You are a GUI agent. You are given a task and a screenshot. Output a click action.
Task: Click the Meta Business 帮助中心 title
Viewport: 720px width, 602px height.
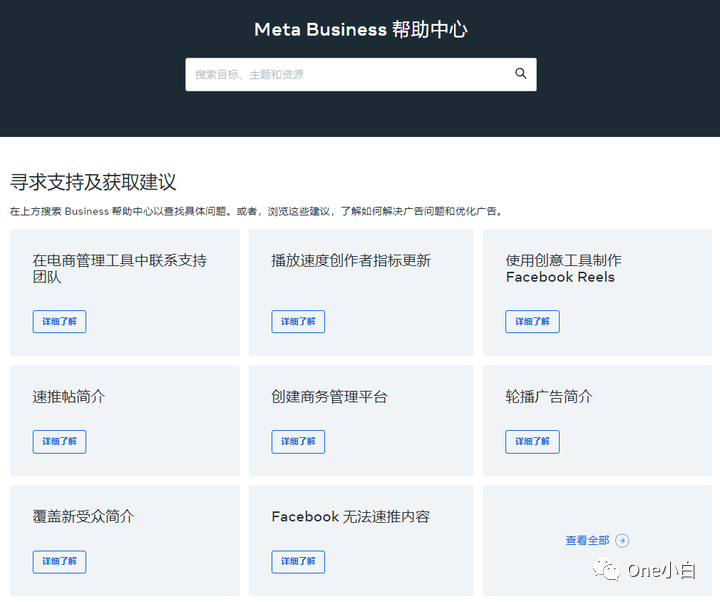point(360,30)
